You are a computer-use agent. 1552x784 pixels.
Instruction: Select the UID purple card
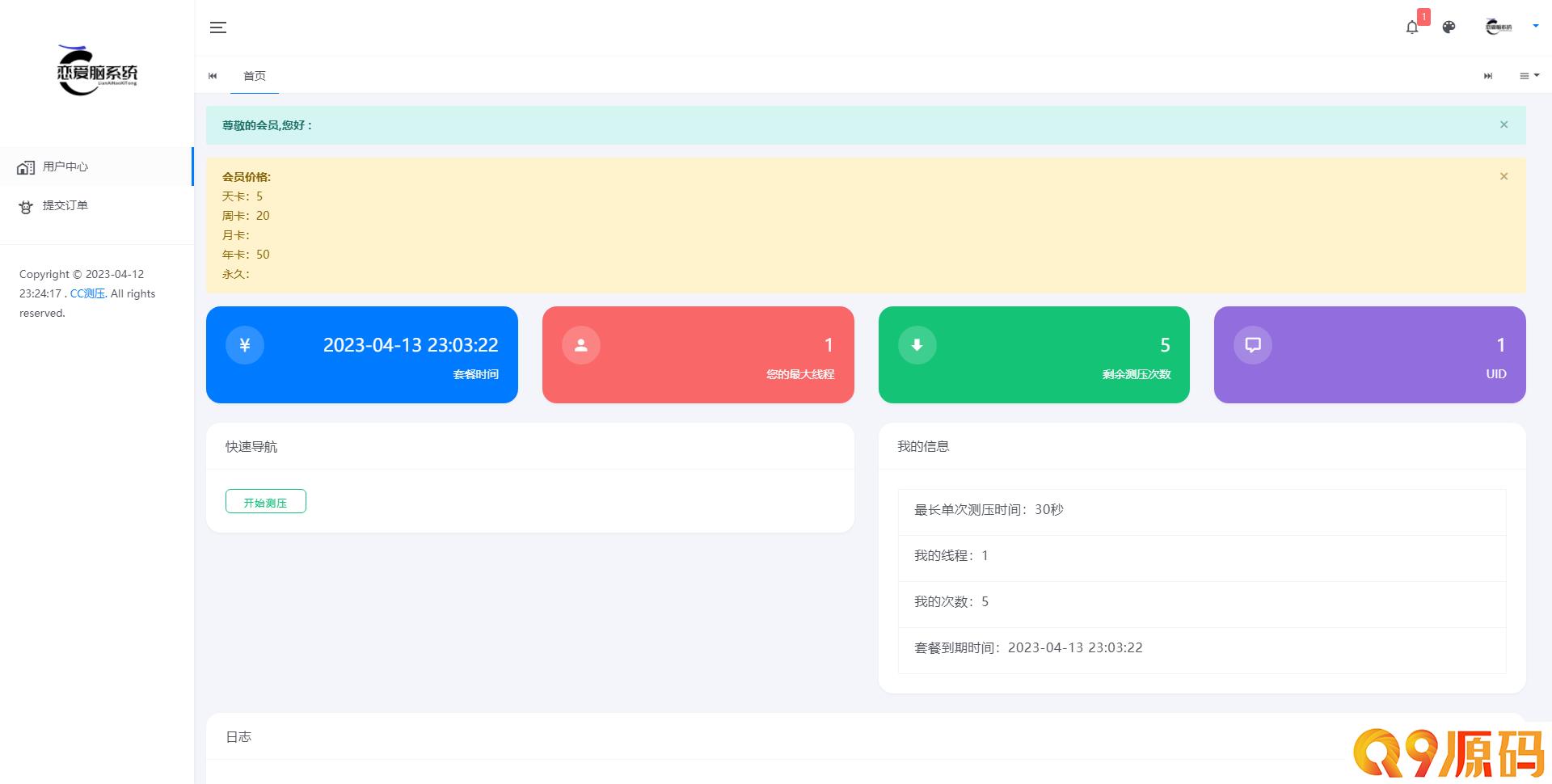click(1370, 355)
